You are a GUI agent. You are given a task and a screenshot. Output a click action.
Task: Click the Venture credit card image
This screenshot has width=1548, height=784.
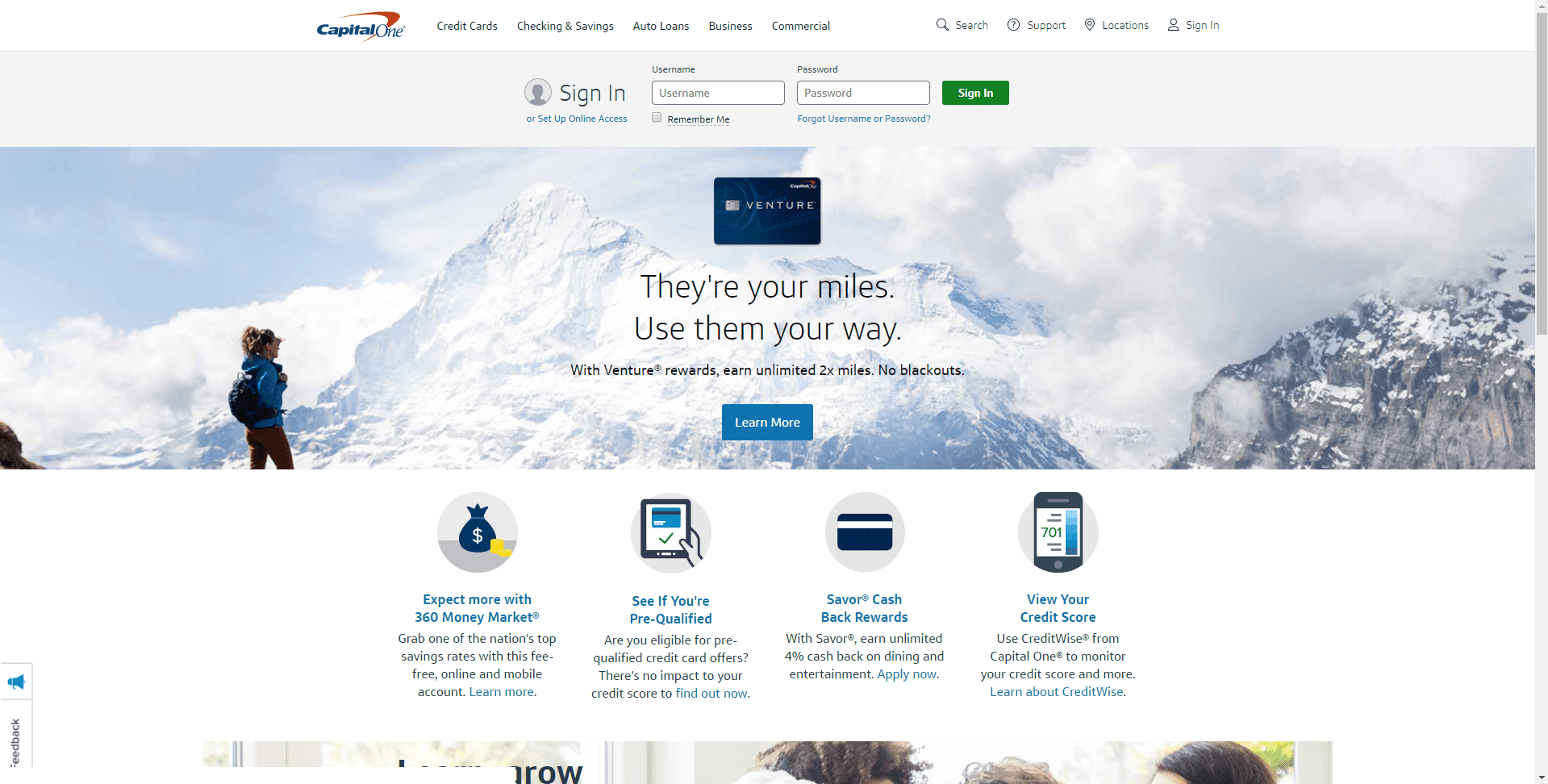click(767, 211)
